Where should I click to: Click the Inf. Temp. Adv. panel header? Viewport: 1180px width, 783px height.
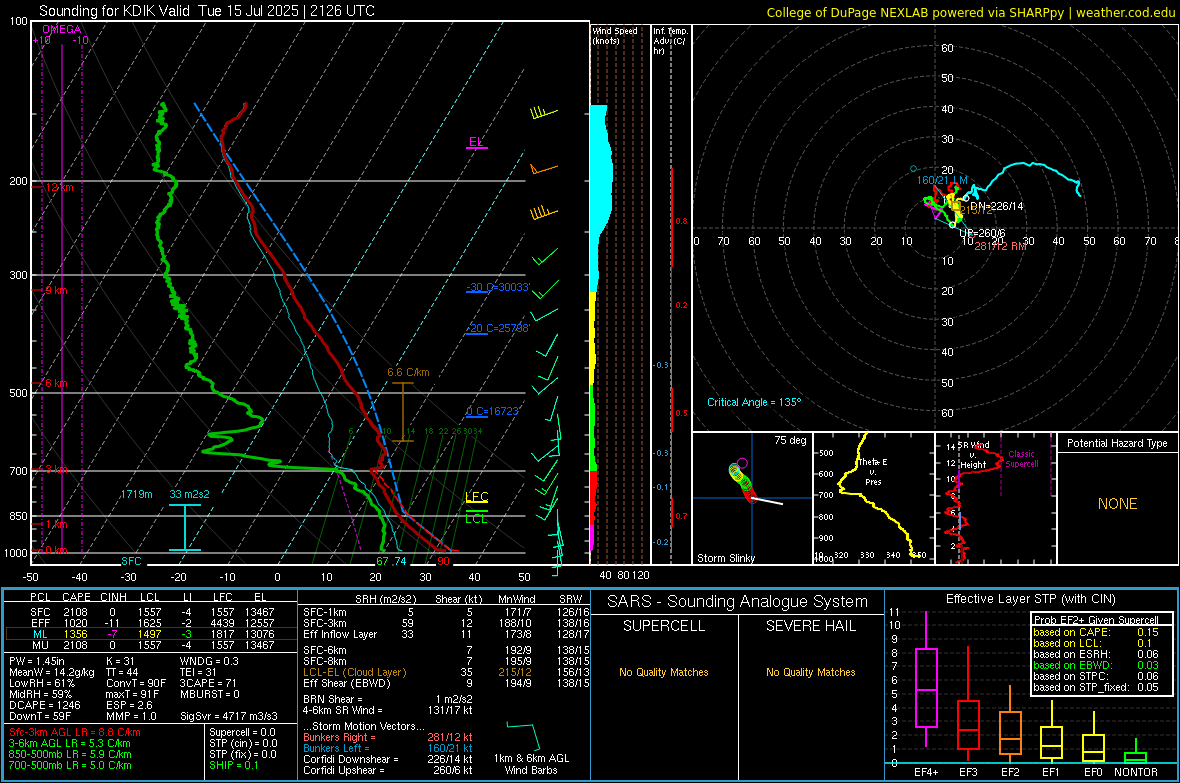point(669,41)
